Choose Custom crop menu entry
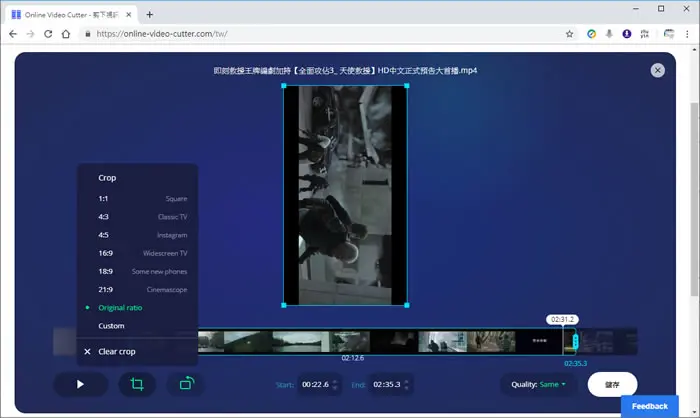This screenshot has width=700, height=418. coord(138,326)
